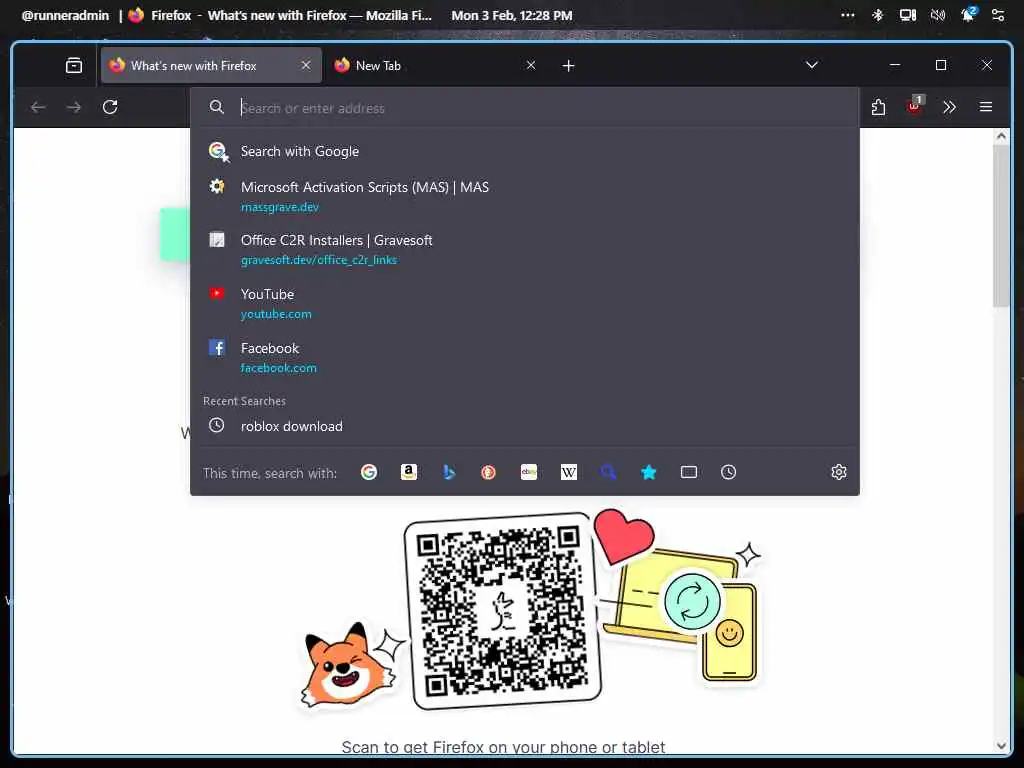Open Firefox View from the tab bar
Image resolution: width=1024 pixels, height=768 pixels.
tap(74, 65)
